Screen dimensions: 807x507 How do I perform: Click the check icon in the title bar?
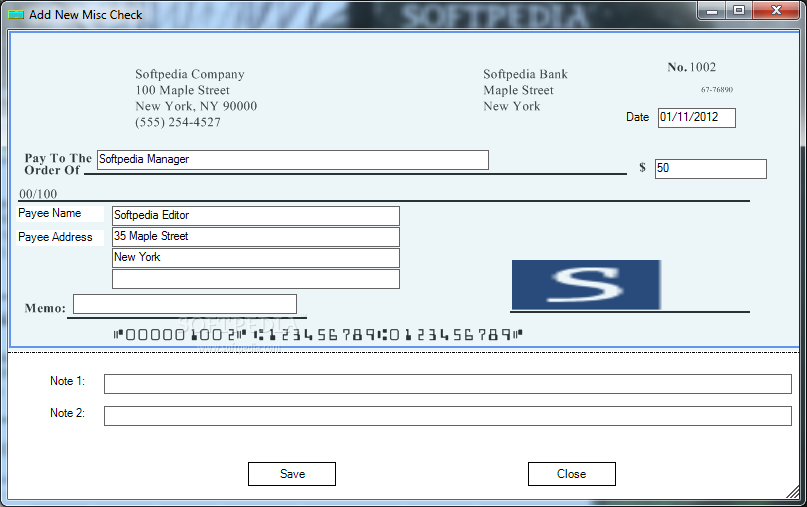[16, 14]
